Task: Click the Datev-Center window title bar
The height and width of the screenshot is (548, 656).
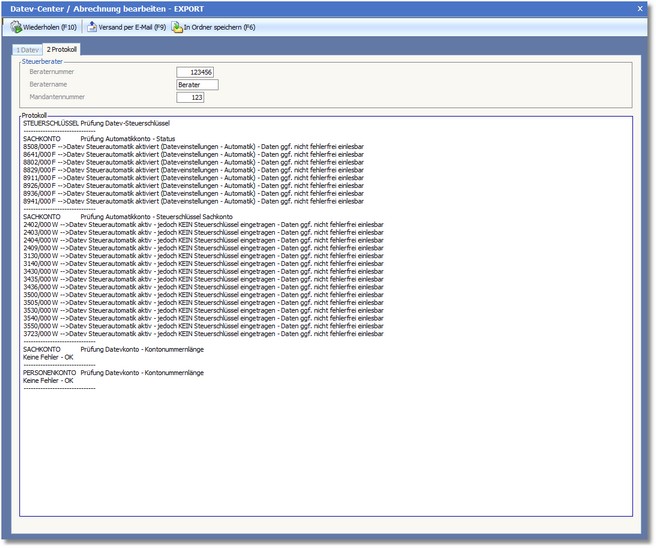Action: (300, 7)
